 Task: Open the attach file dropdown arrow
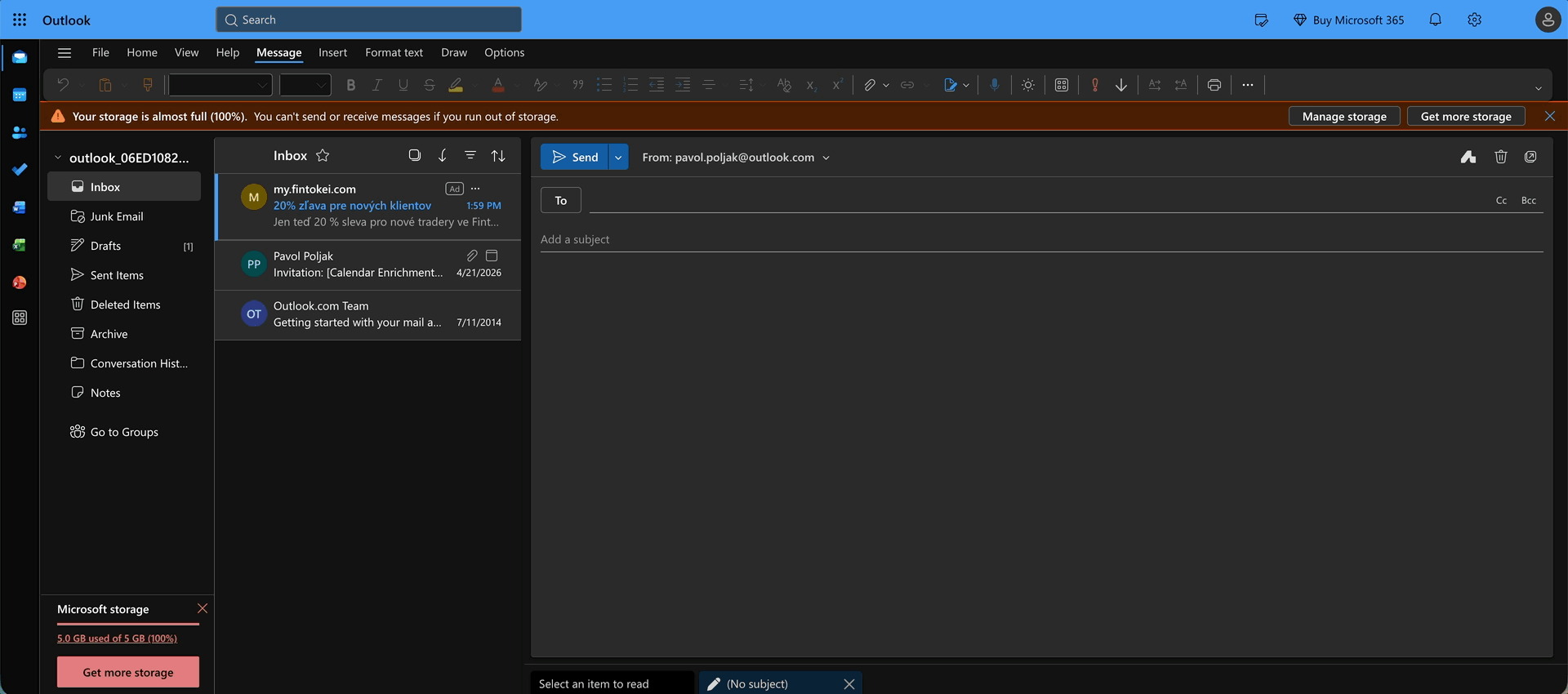[886, 85]
